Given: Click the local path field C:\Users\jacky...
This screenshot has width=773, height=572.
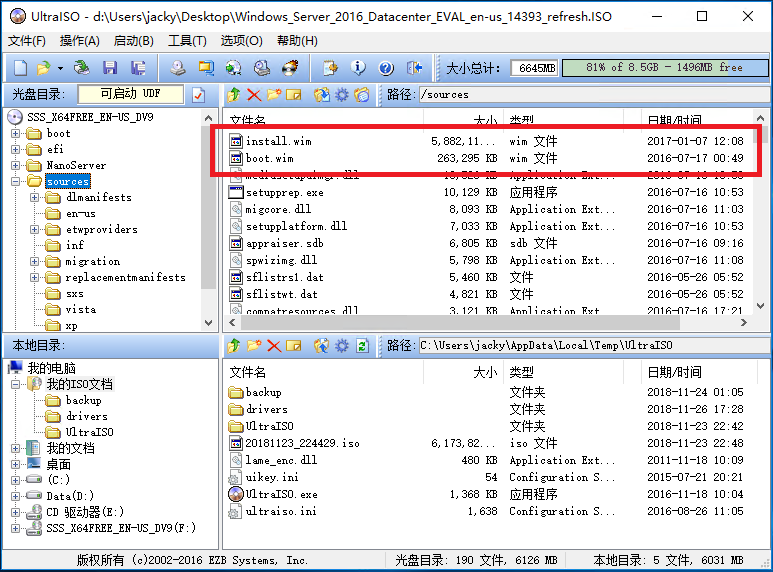Looking at the screenshot, I should (x=594, y=346).
